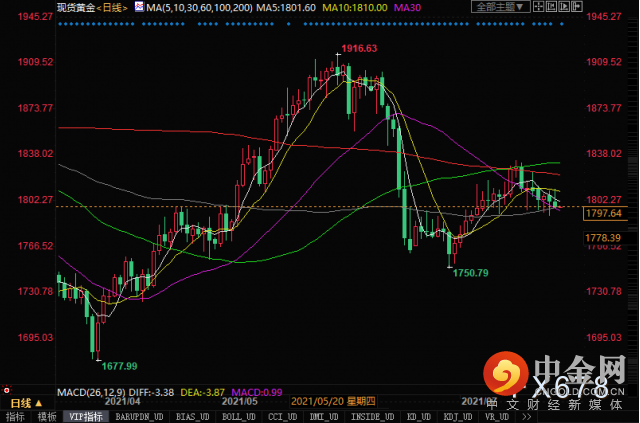Click the crosshair cursor icon
The height and width of the screenshot is (423, 640).
(x=538, y=7)
